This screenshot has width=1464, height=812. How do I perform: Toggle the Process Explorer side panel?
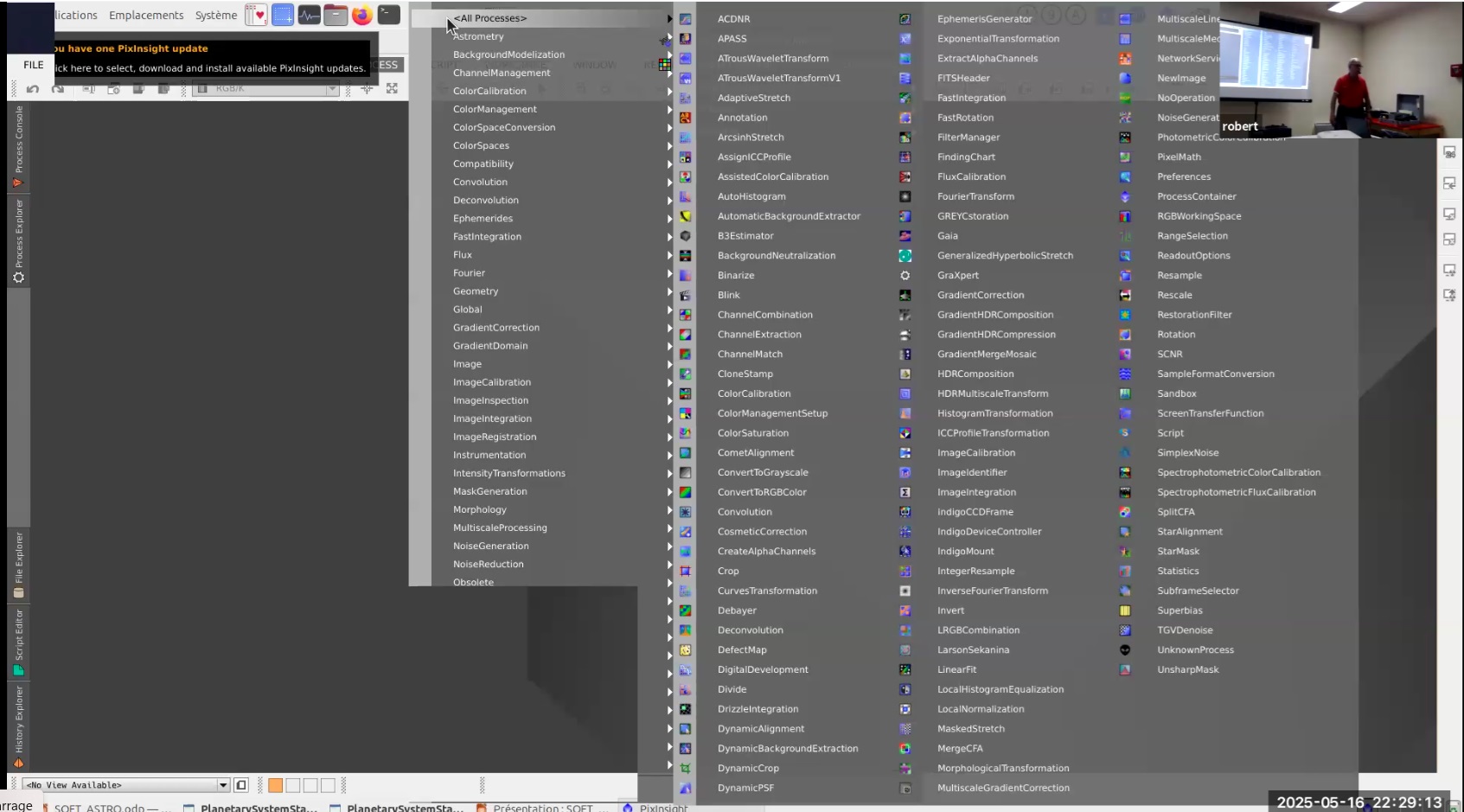tap(18, 240)
